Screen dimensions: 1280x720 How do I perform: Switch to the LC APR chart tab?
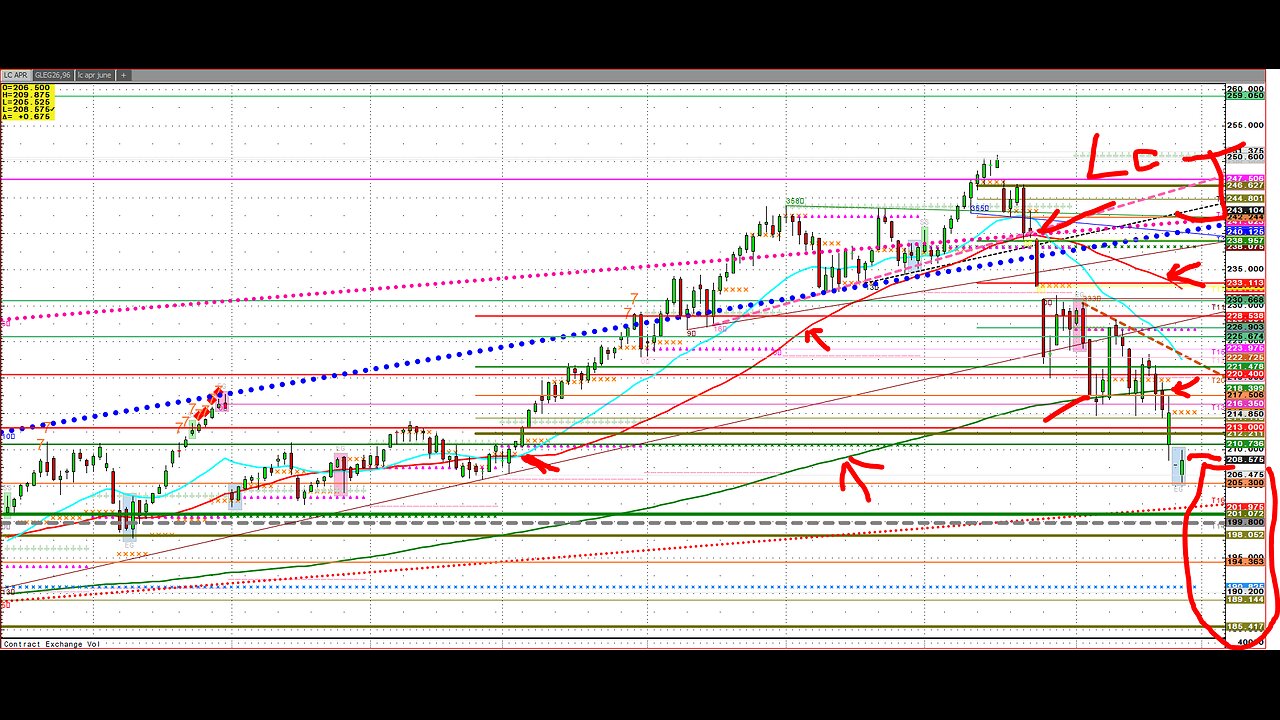[16, 75]
